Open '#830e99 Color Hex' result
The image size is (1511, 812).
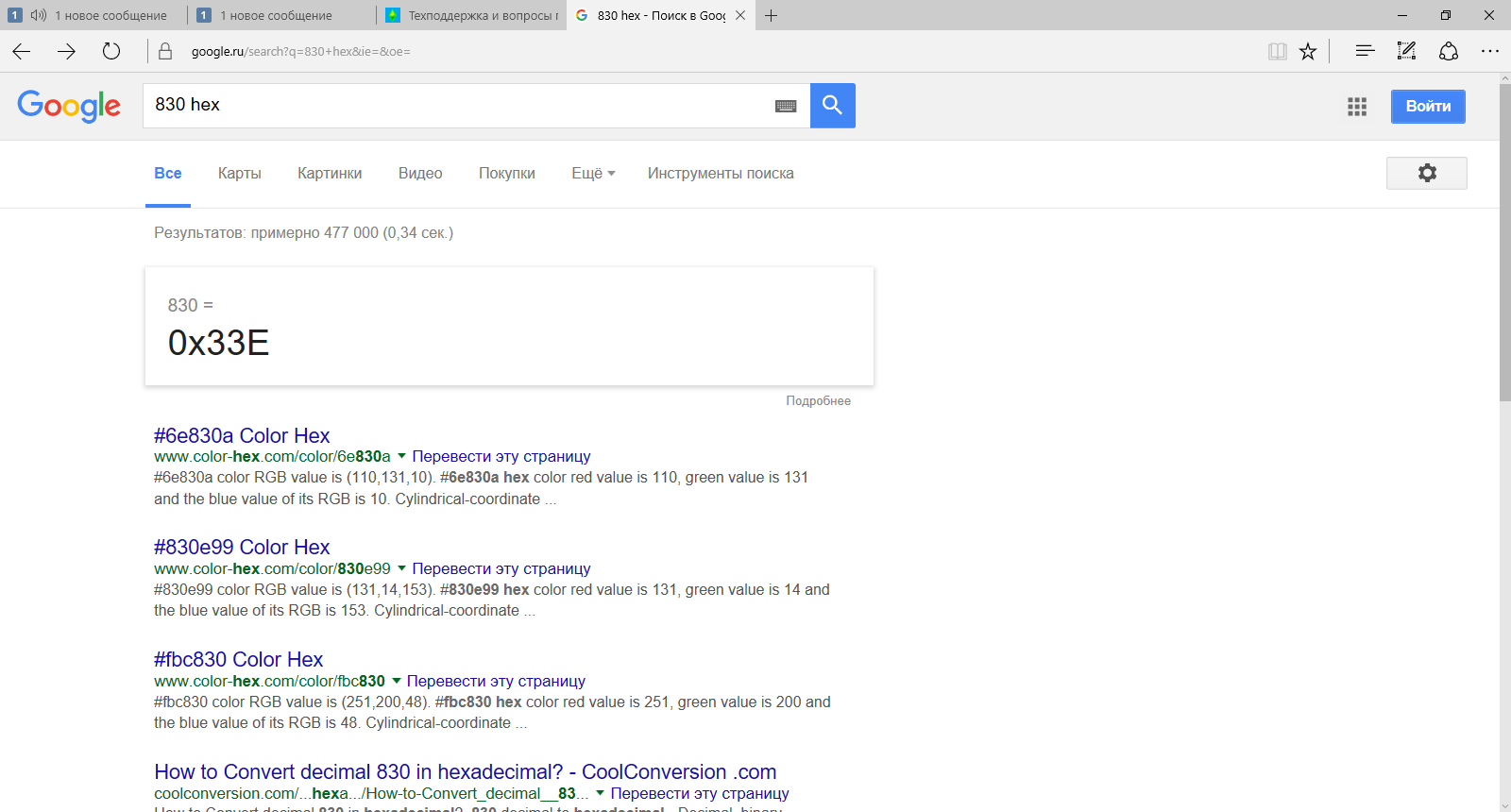click(242, 547)
